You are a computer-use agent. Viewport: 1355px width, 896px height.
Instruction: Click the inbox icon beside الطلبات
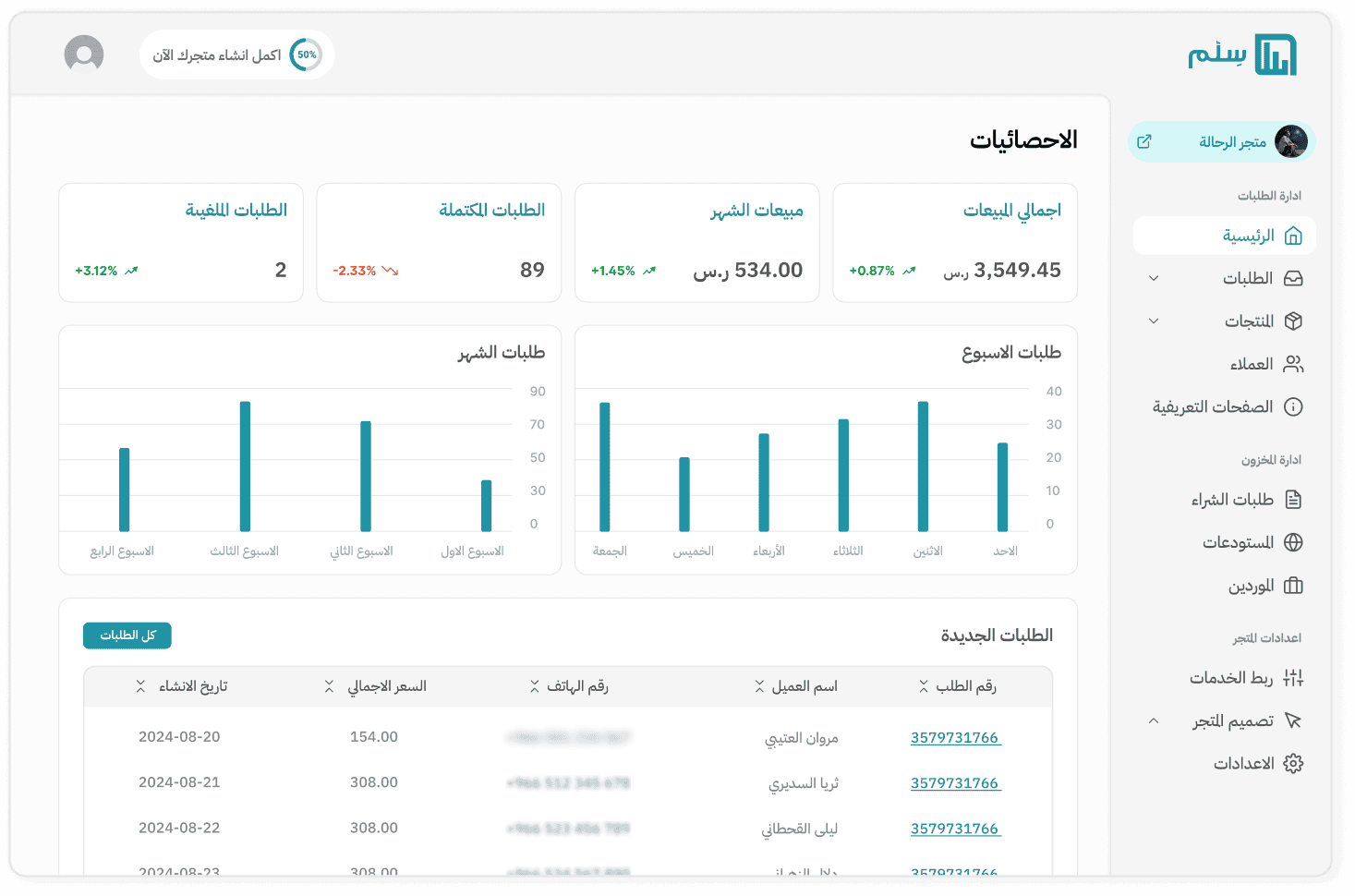pos(1293,278)
